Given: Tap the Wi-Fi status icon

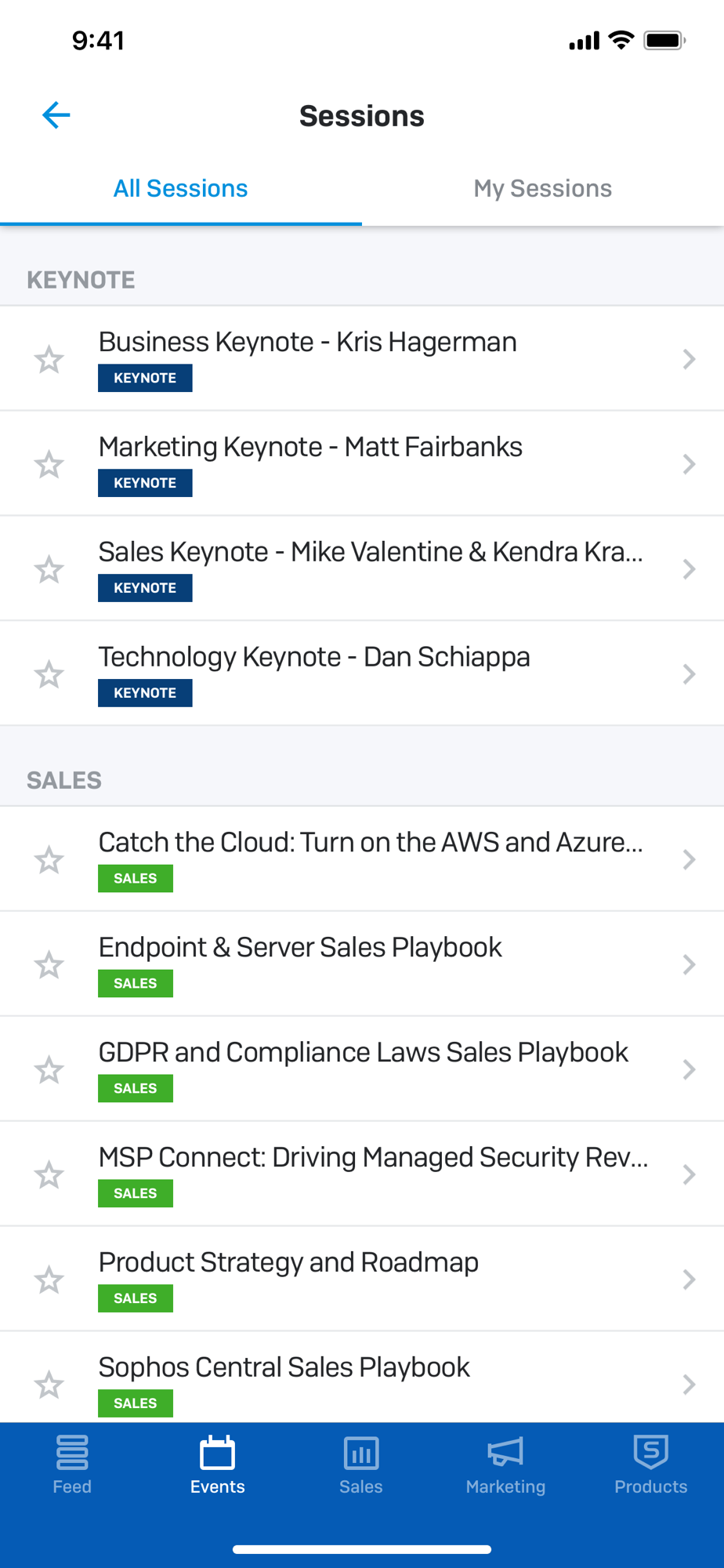Looking at the screenshot, I should coord(621,40).
